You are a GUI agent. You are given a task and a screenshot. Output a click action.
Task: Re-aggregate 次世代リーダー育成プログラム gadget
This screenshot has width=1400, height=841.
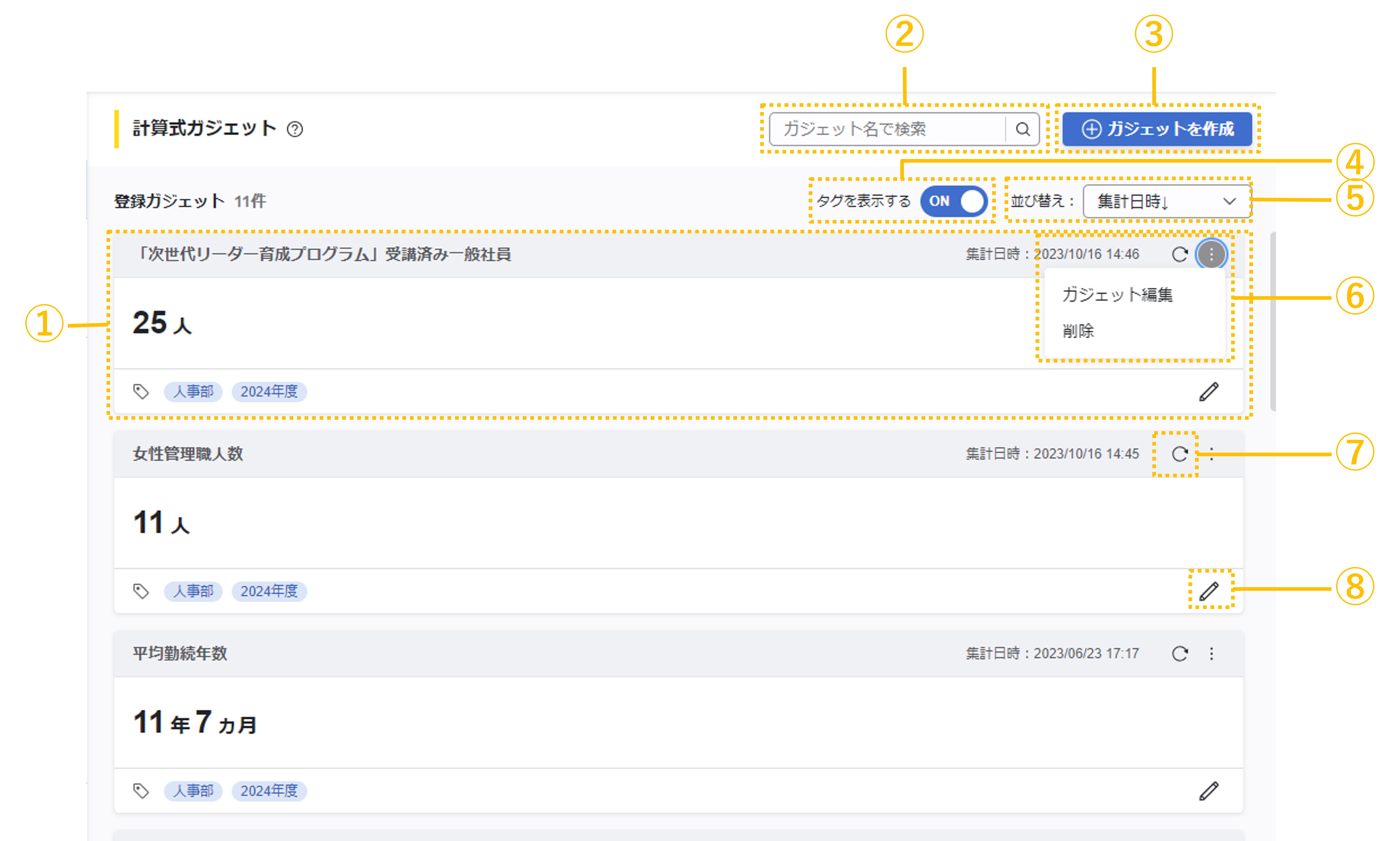(1180, 255)
